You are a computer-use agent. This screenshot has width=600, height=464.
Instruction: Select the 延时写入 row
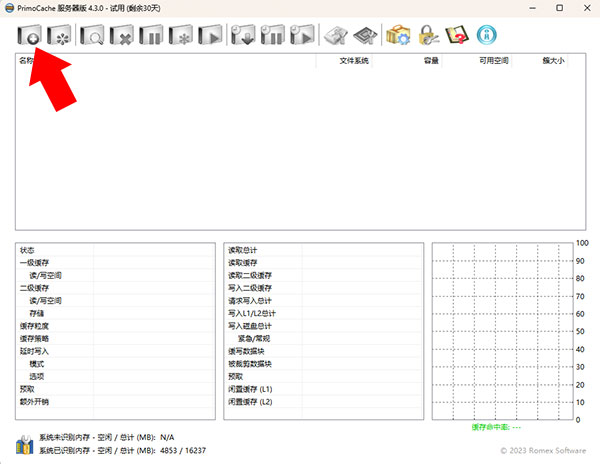click(115, 351)
